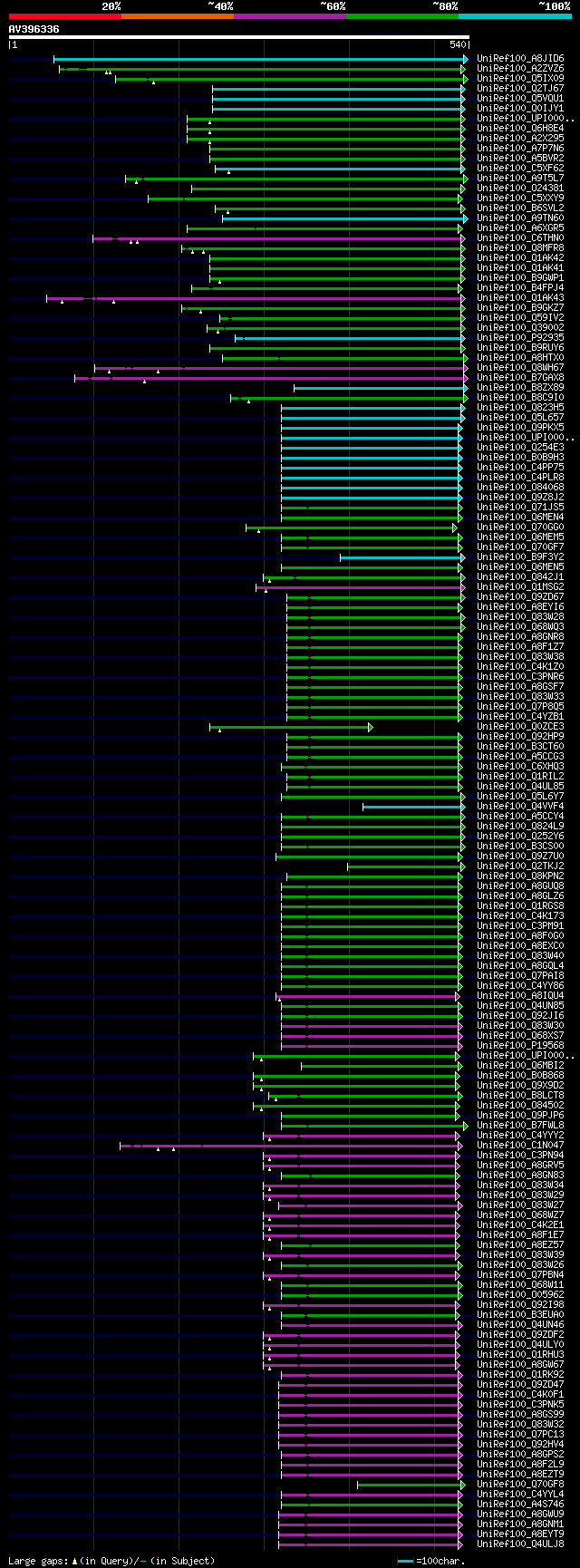This screenshot has width=580, height=1568.
Task: Select the UniRef100_C5XF62 entry
Action: tap(520, 169)
